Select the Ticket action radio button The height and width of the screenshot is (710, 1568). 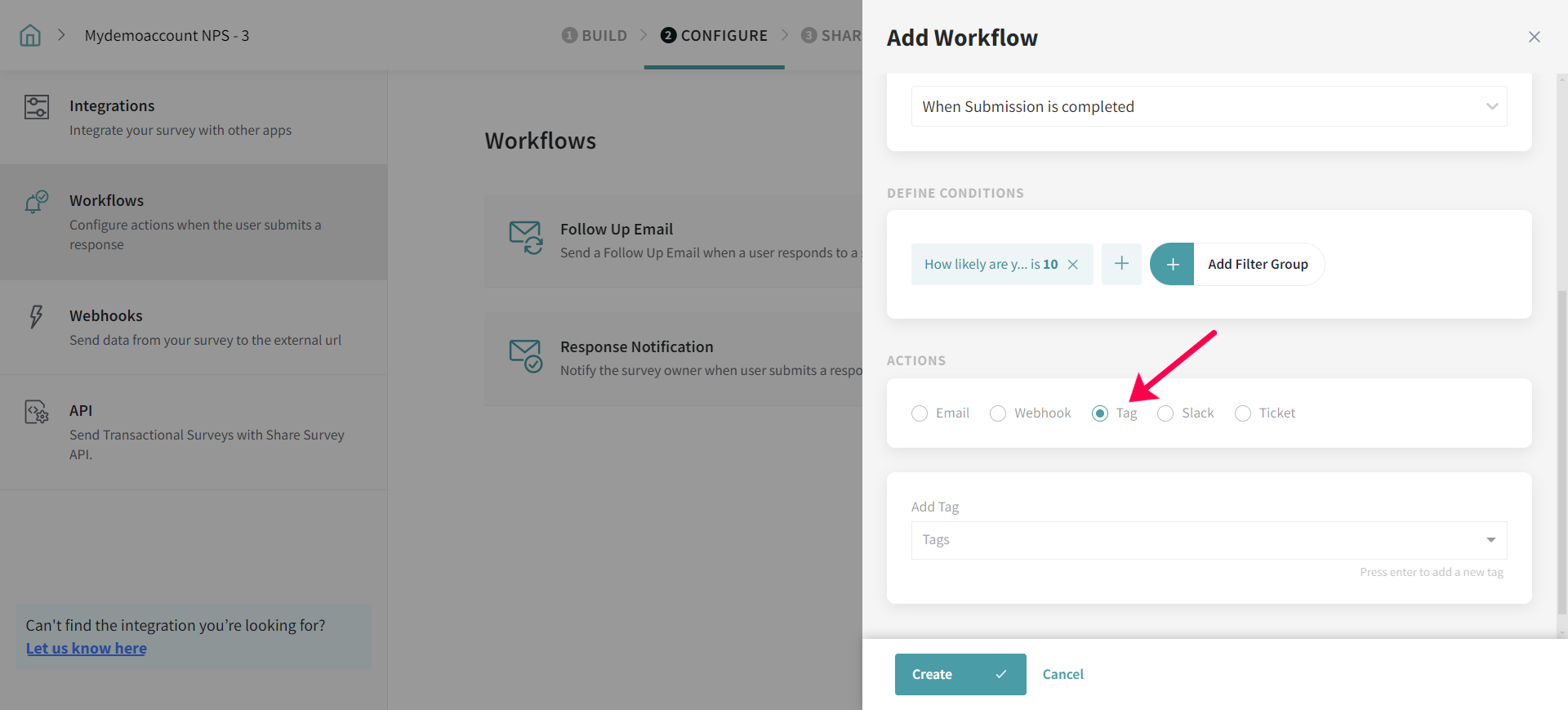(x=1243, y=413)
